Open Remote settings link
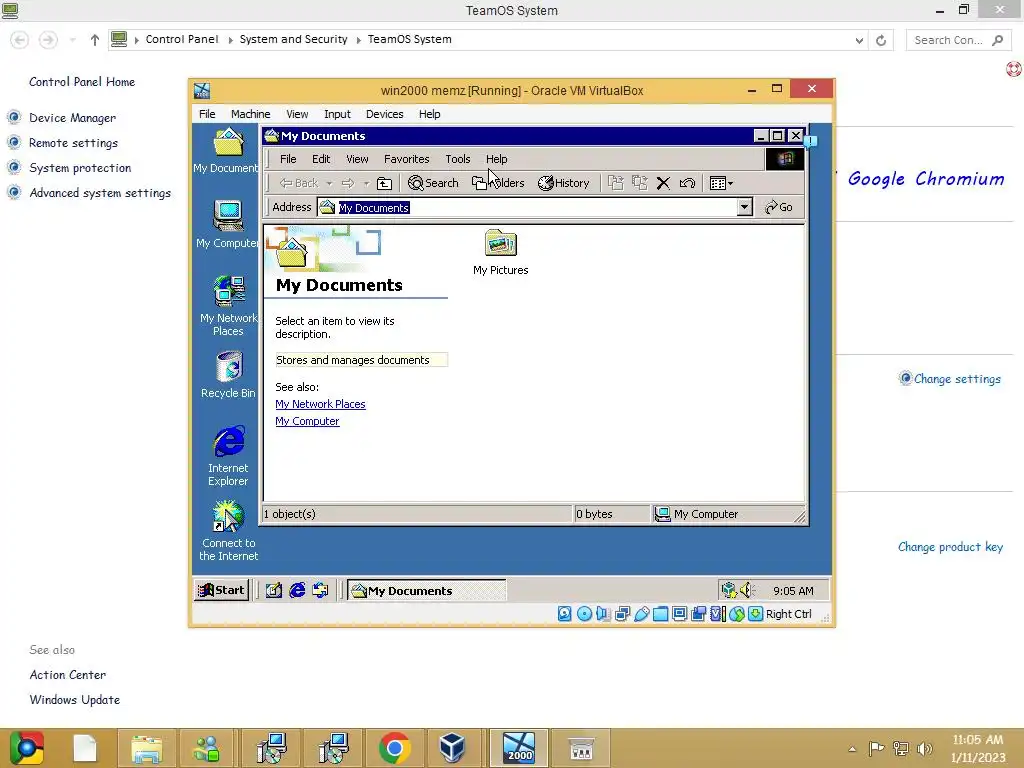The height and width of the screenshot is (768, 1024). (73, 142)
